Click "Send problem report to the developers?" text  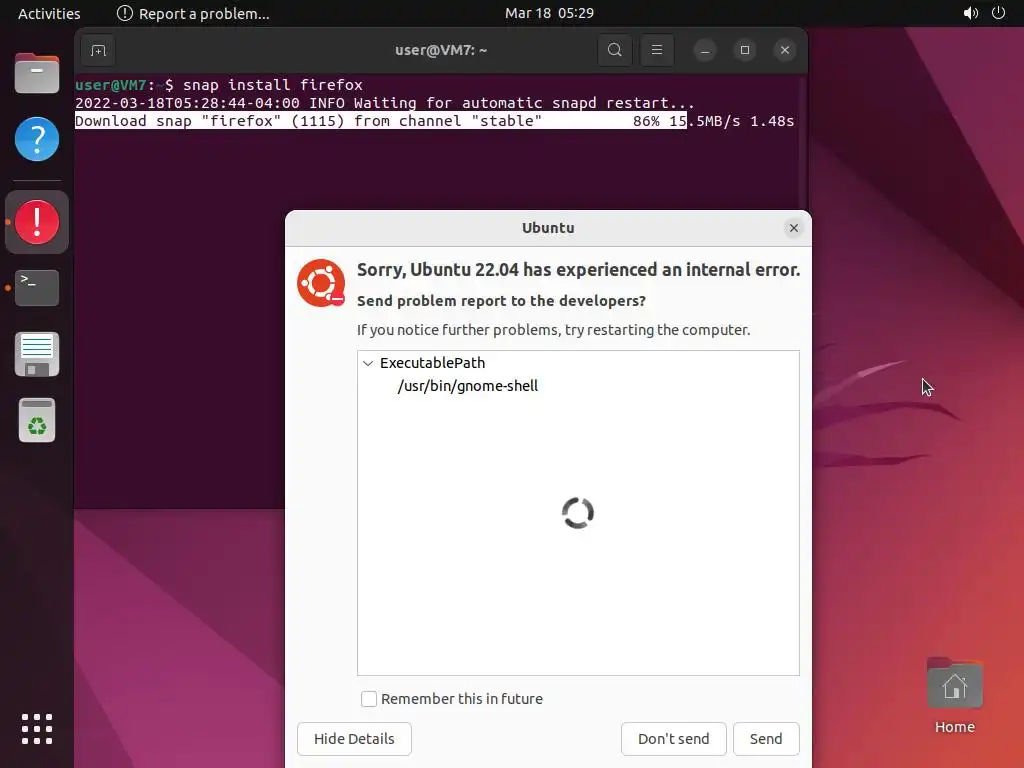tap(501, 301)
